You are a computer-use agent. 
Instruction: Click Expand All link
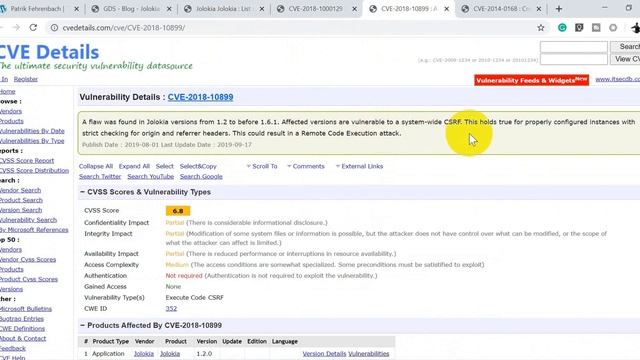(134, 166)
